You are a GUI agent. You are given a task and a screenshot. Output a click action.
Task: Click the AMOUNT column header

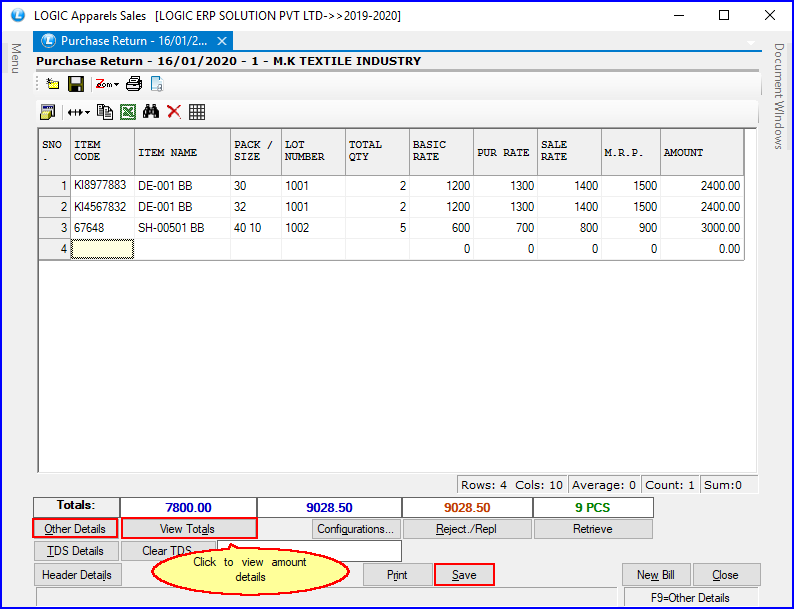pos(702,152)
